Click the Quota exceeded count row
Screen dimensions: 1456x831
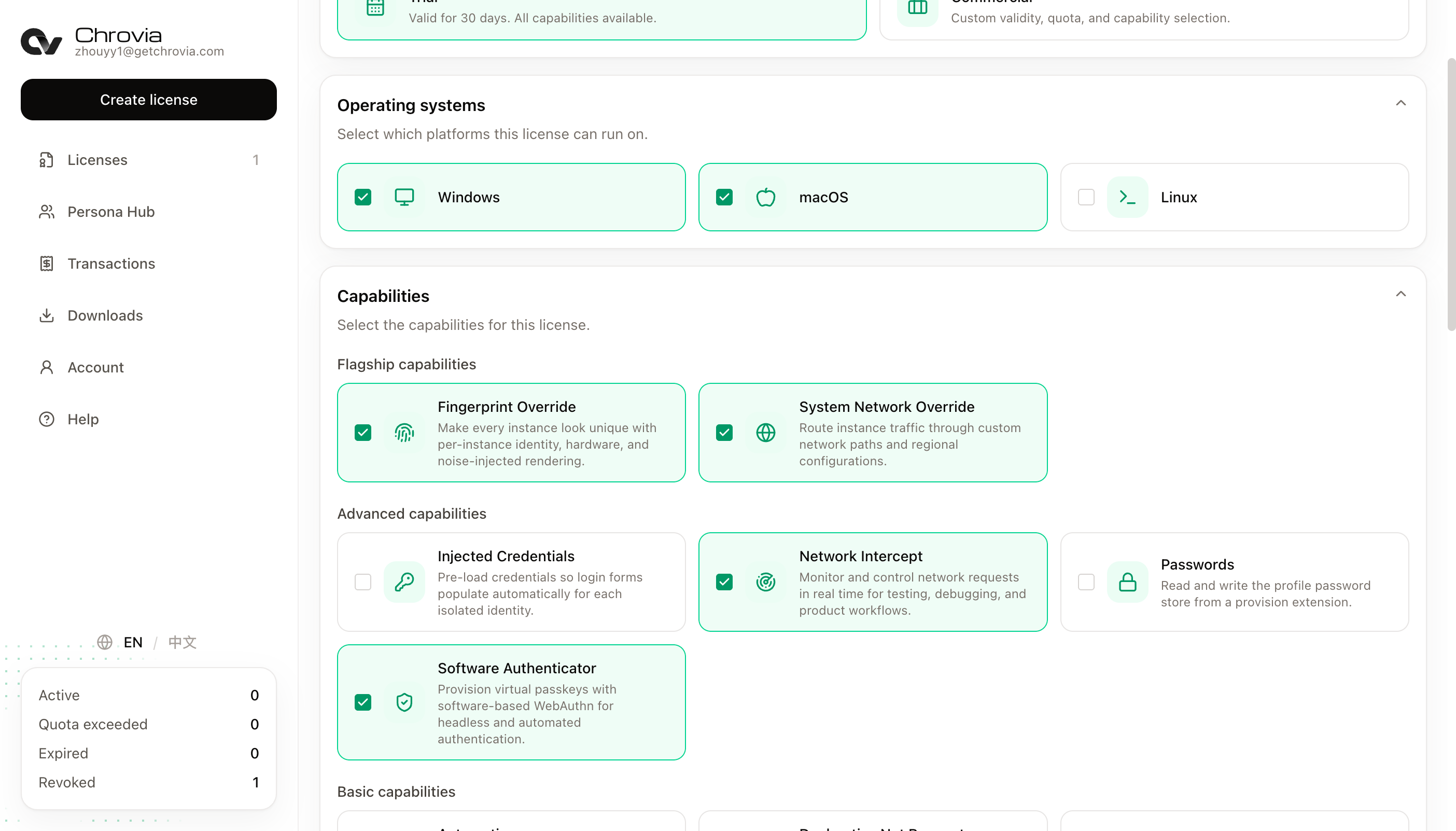click(x=148, y=724)
